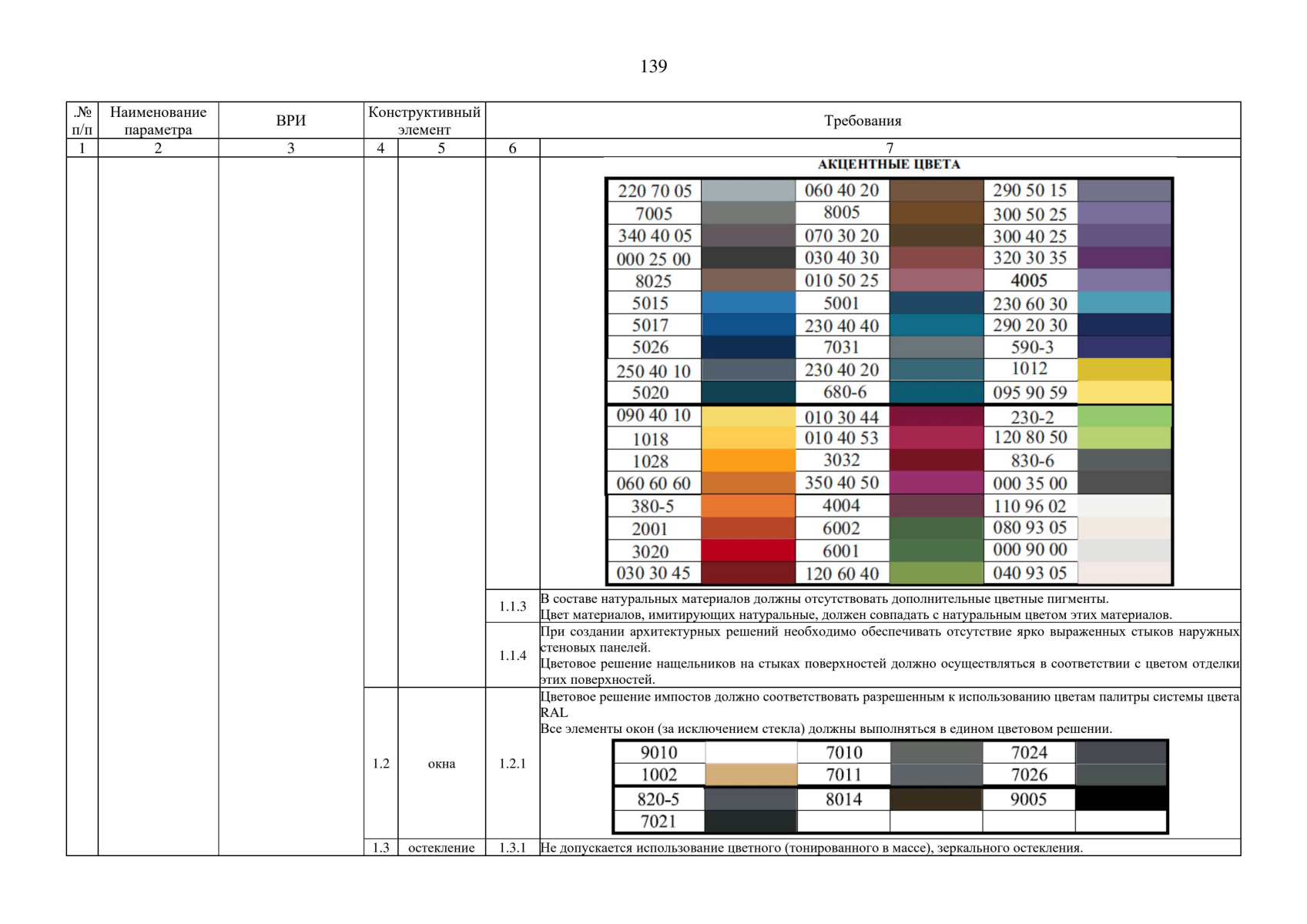1307x924 pixels.
Task: Click the teal swatch next to 230 40 40
Action: [x=936, y=326]
